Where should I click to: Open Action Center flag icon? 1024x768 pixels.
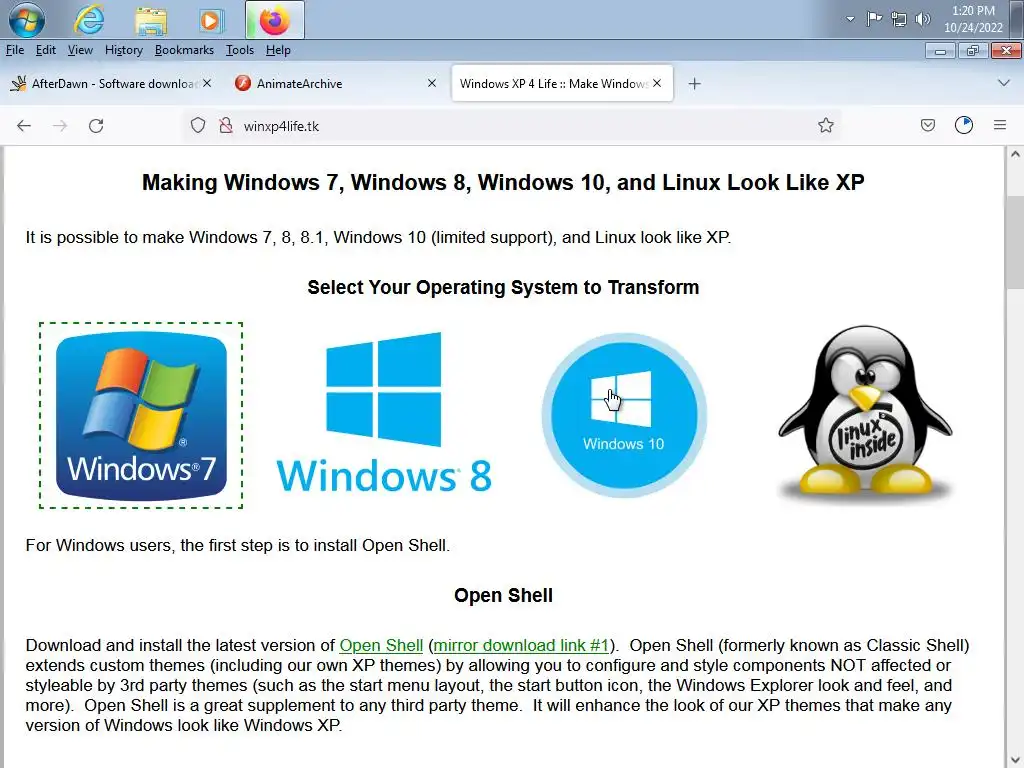(874, 19)
